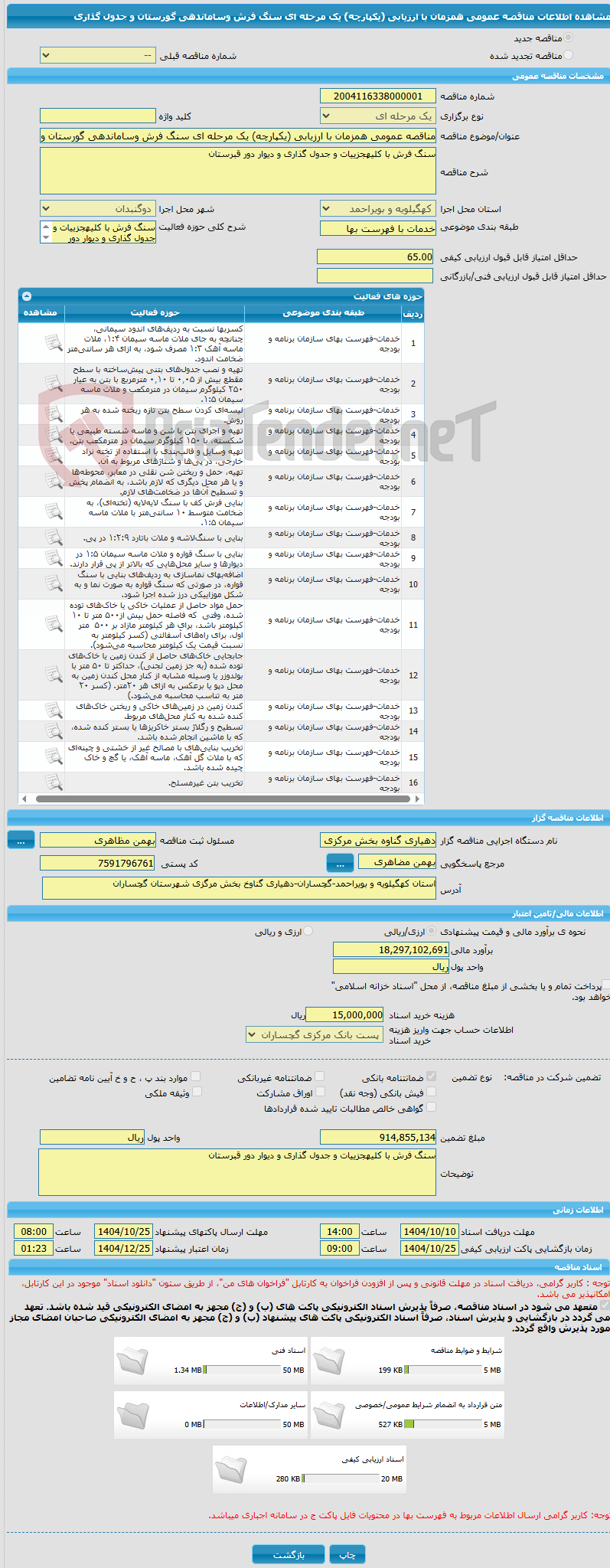Select ارزی/ریالی estimate option
Screen dimensions: 610x1568
(432, 931)
